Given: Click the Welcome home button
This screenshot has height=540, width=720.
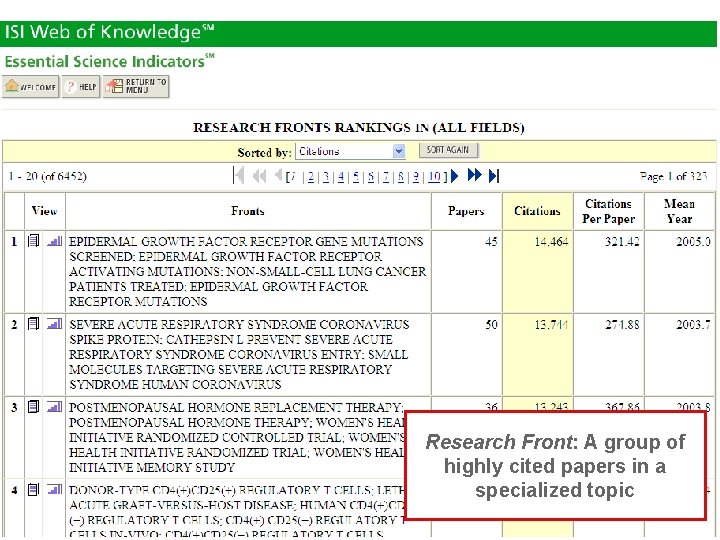Looking at the screenshot, I should pyautogui.click(x=30, y=87).
